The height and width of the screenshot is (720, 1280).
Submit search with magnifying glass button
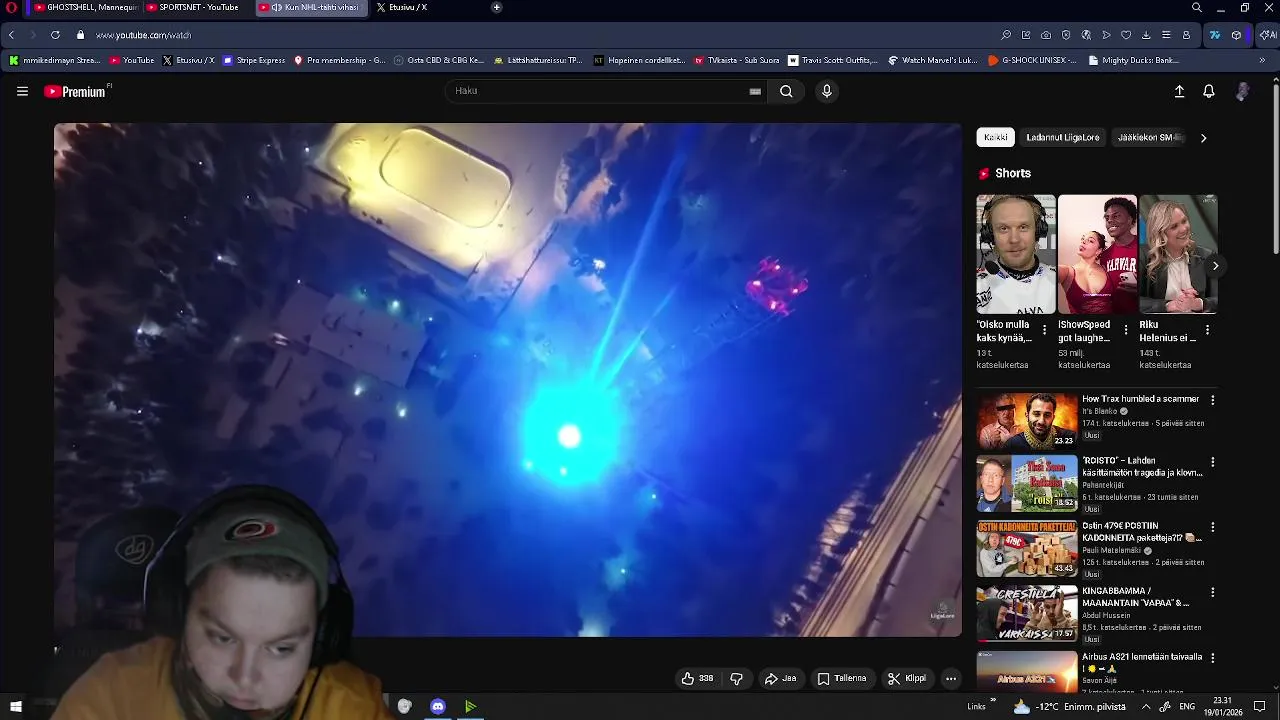tap(786, 91)
